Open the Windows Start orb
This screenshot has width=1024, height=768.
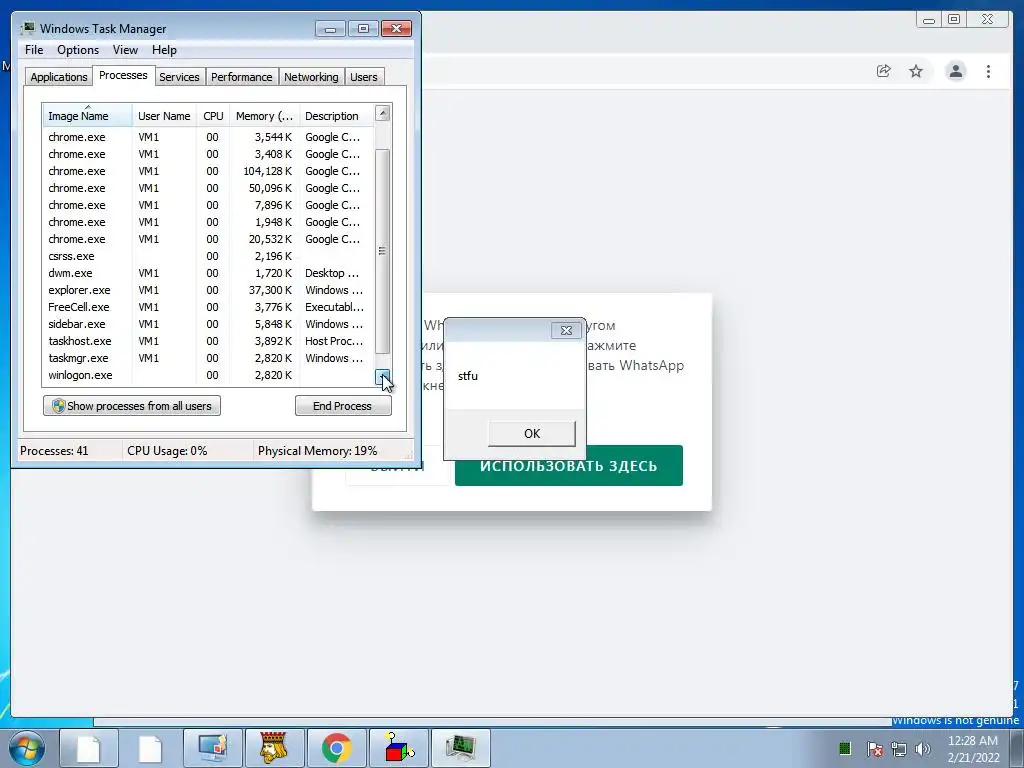[x=27, y=748]
